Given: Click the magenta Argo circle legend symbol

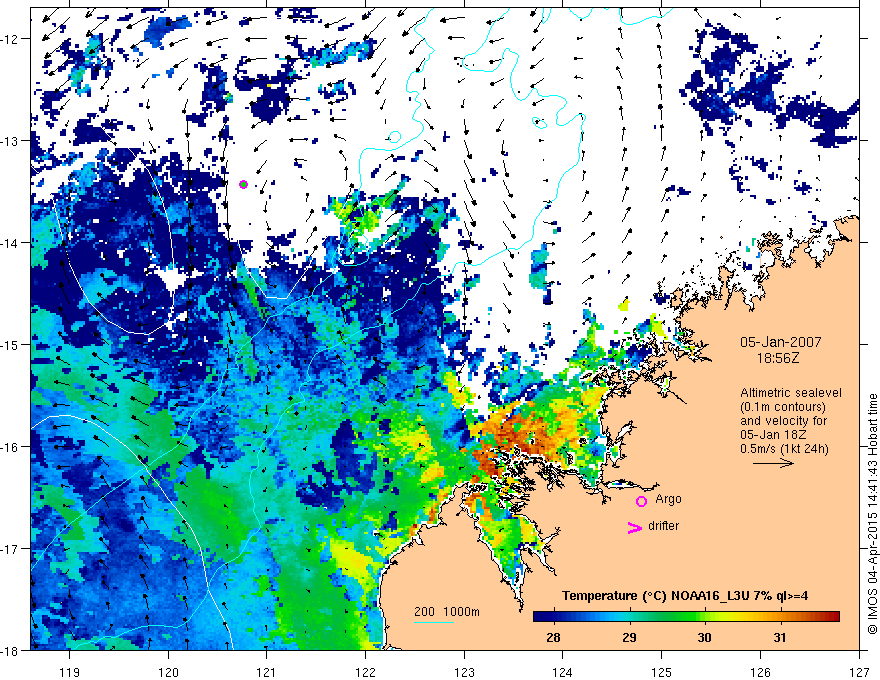Looking at the screenshot, I should pos(641,501).
